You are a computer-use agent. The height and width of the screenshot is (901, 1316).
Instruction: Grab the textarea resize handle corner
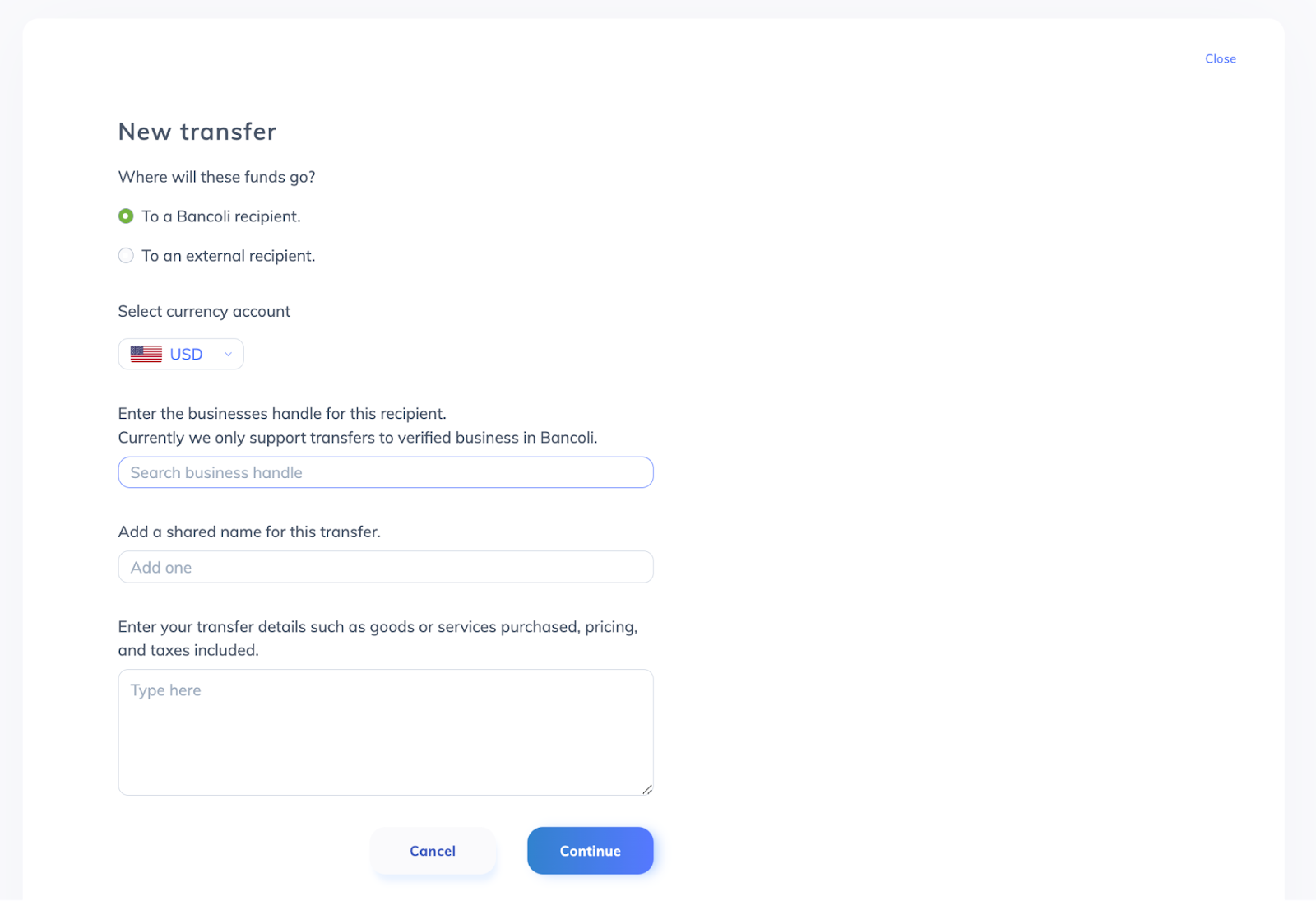[x=647, y=790]
